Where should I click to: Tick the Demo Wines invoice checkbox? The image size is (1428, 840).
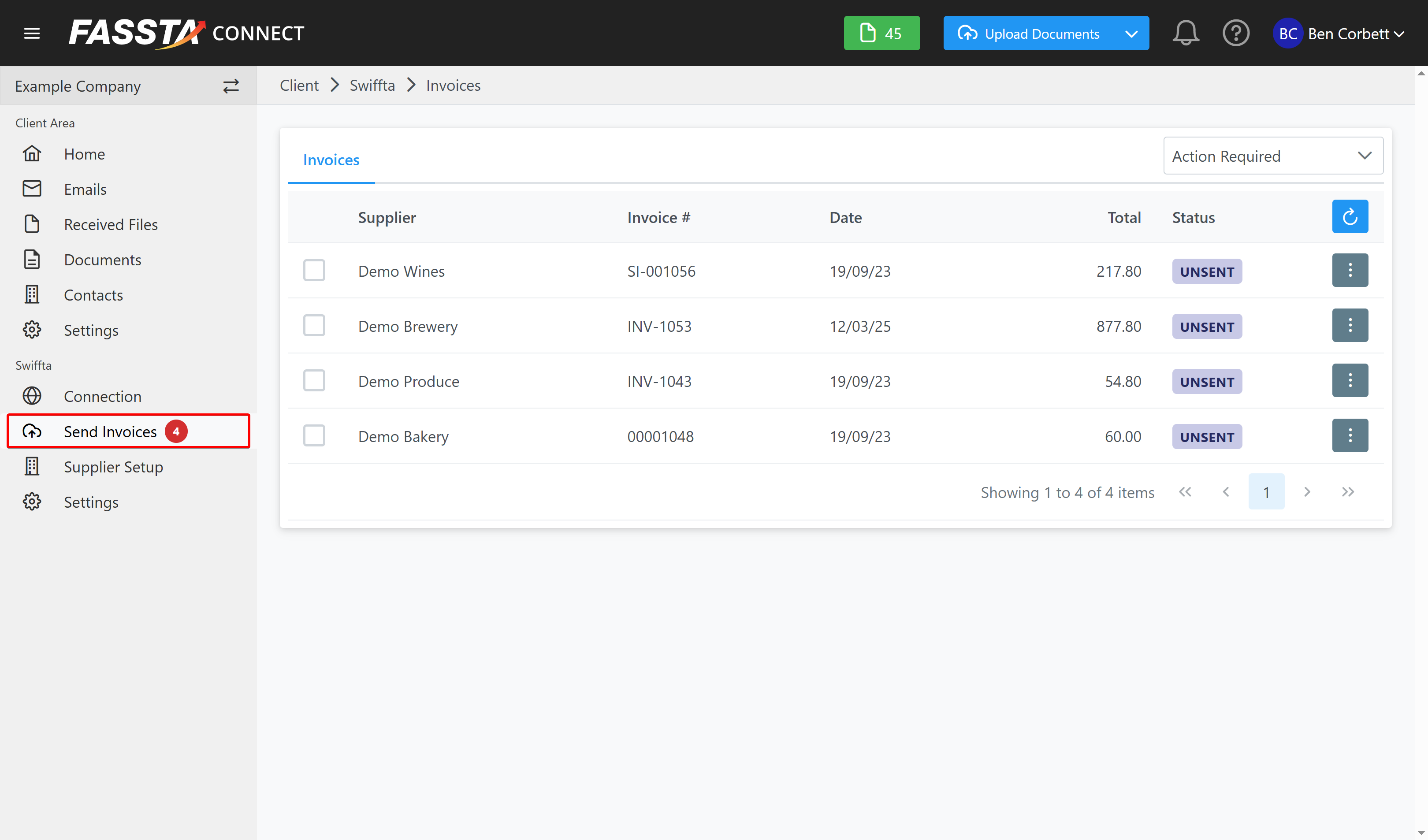[314, 270]
